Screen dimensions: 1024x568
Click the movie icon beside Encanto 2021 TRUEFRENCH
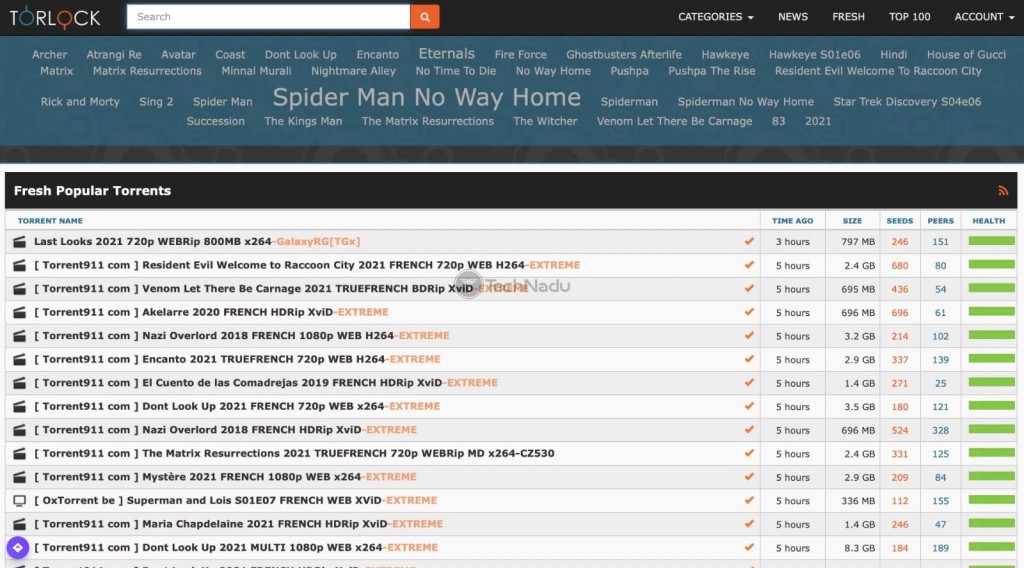[x=20, y=359]
